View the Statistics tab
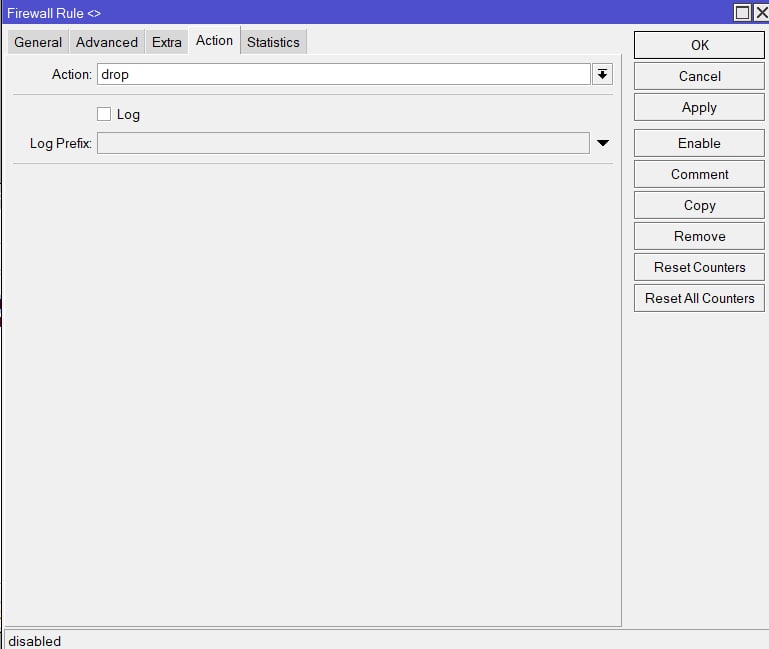Screen dimensions: 769x649 point(273,42)
